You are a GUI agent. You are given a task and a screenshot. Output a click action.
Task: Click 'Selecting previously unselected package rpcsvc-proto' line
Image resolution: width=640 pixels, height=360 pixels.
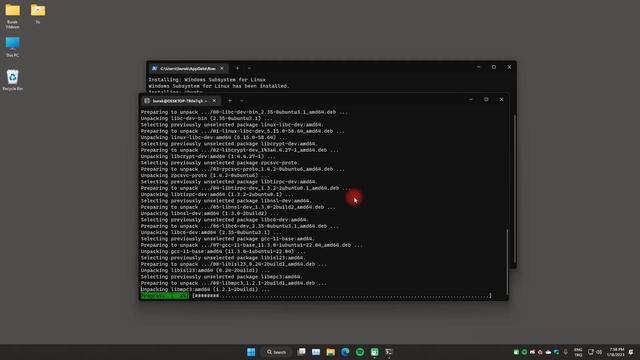(x=220, y=162)
